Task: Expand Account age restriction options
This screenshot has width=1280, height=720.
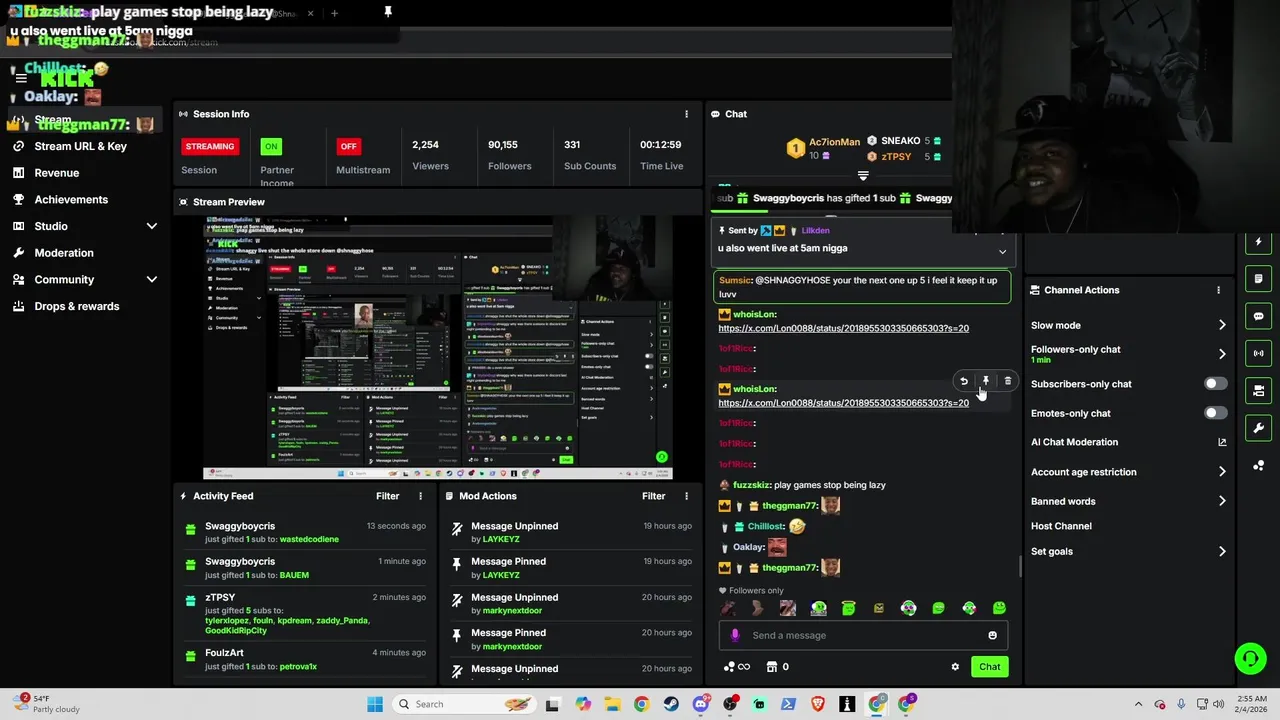Action: pyautogui.click(x=1222, y=472)
